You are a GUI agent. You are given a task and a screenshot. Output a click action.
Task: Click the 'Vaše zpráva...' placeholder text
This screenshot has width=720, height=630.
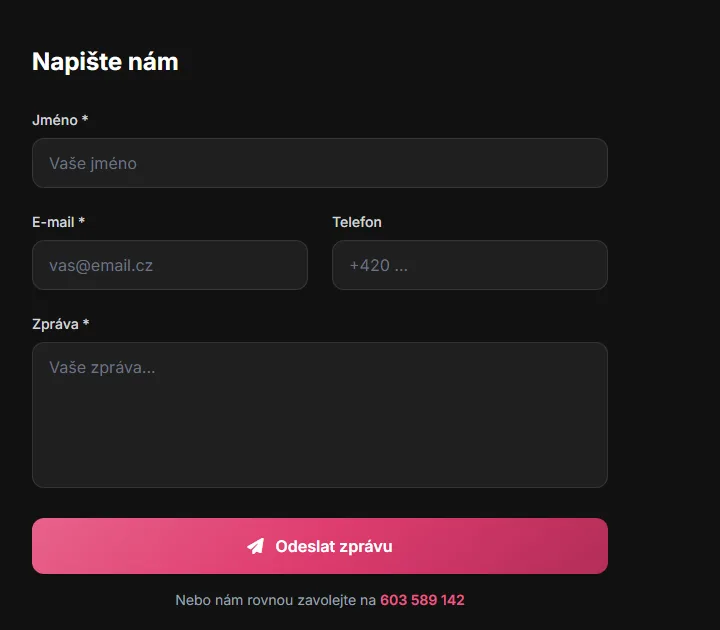(102, 367)
